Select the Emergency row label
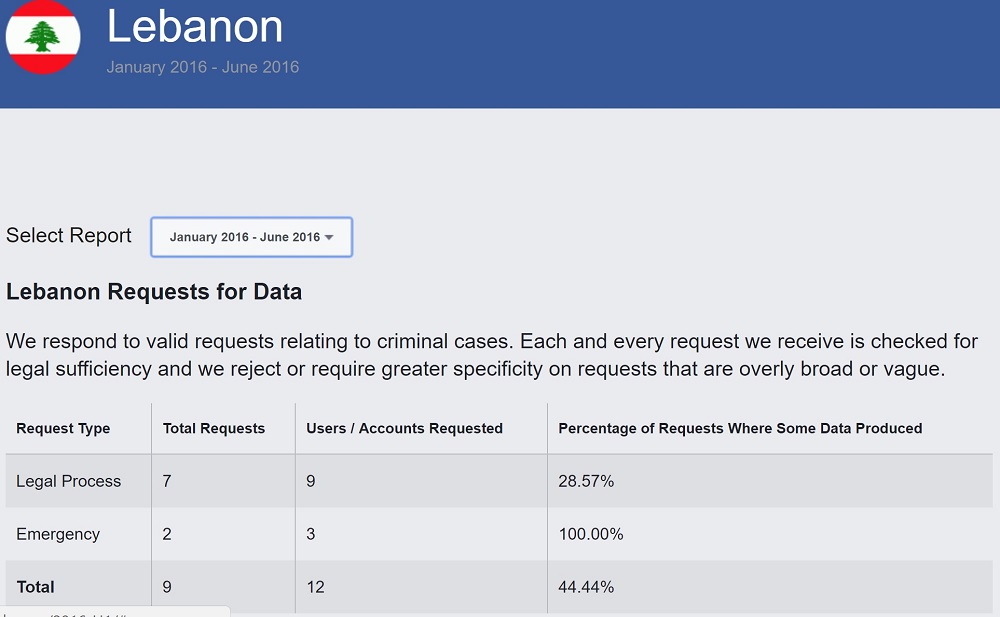Screen dimensions: 1000x617 [58, 534]
